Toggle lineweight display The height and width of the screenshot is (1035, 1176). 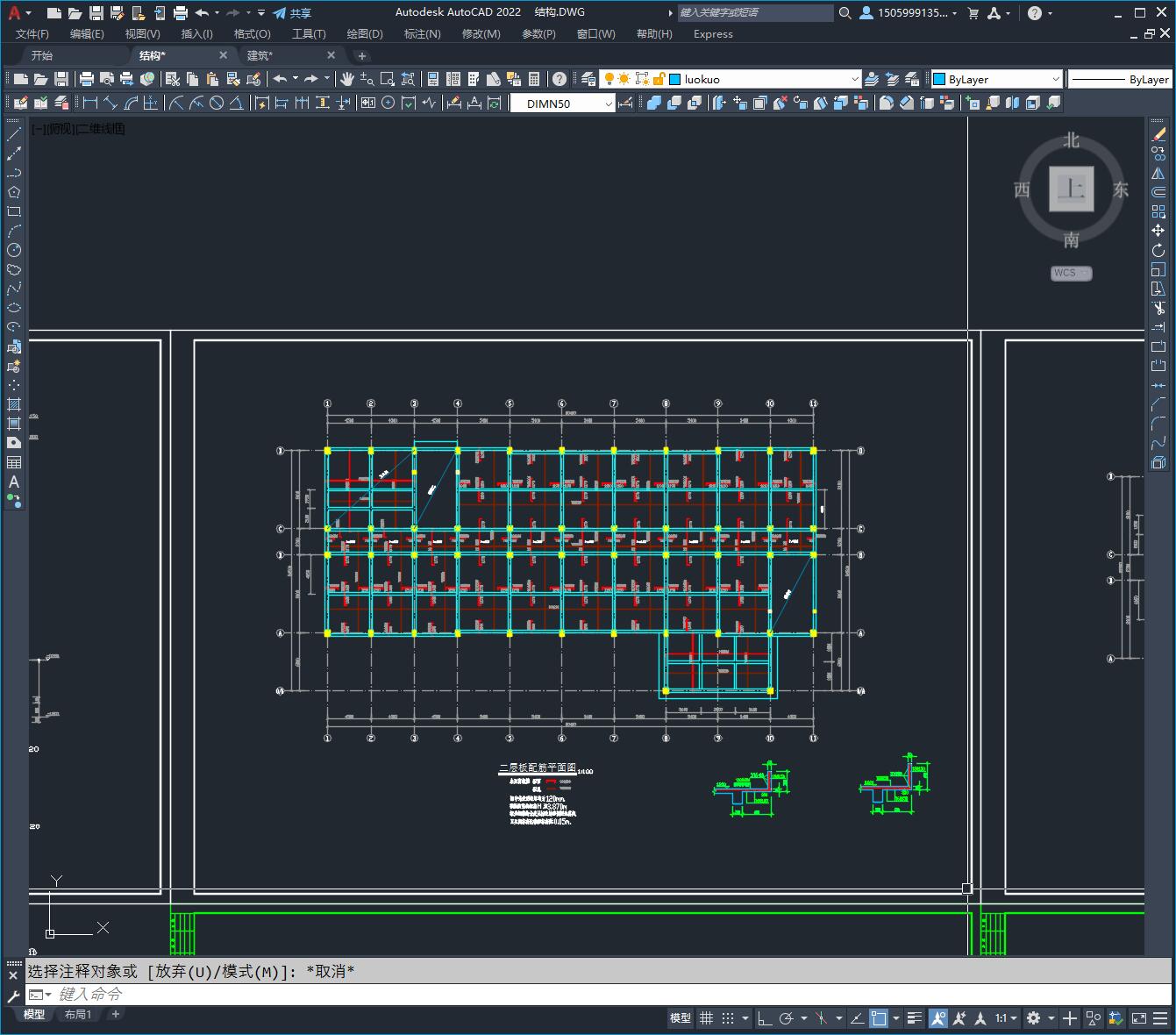(915, 1018)
